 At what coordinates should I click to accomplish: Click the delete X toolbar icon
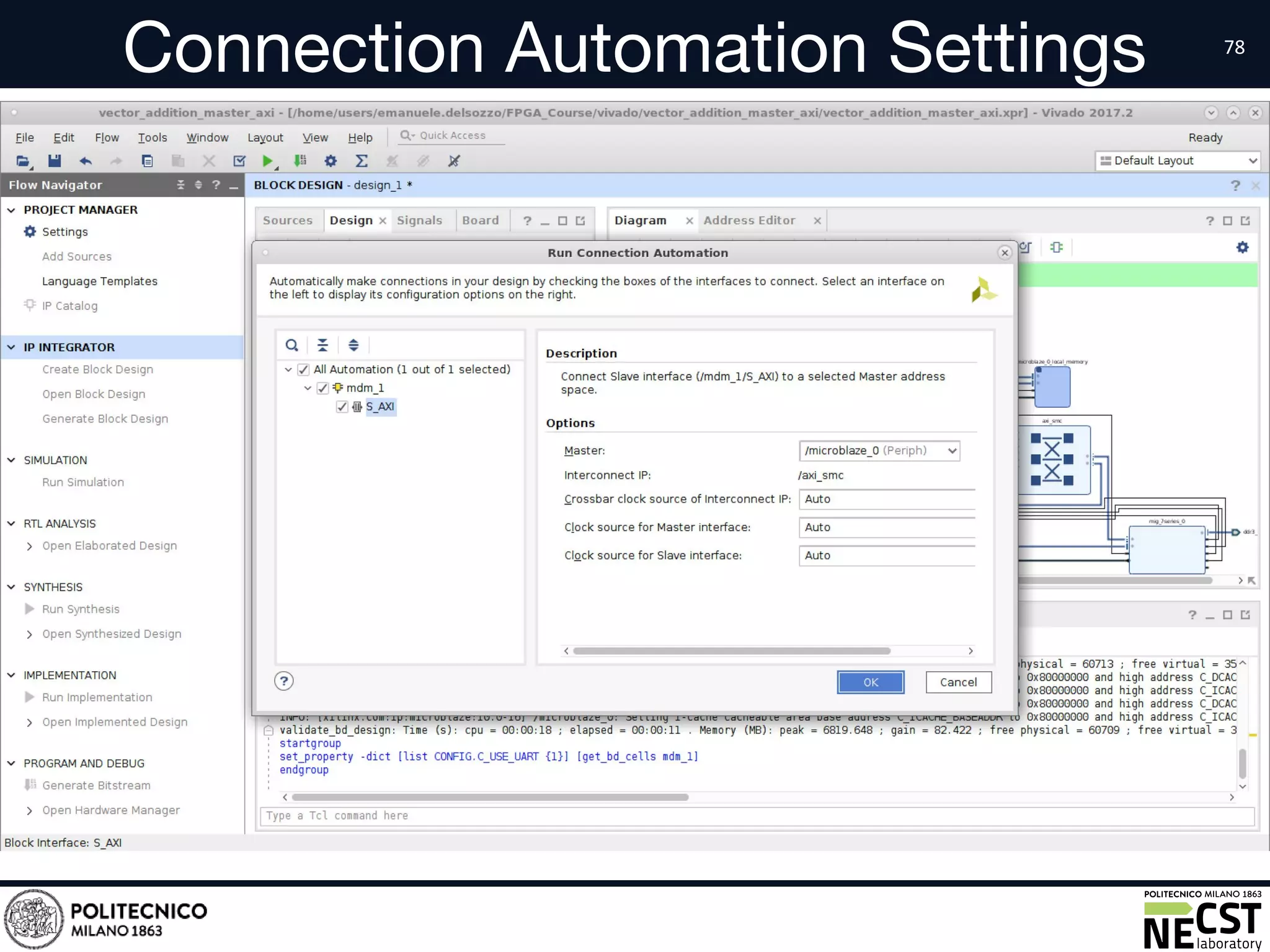click(209, 161)
